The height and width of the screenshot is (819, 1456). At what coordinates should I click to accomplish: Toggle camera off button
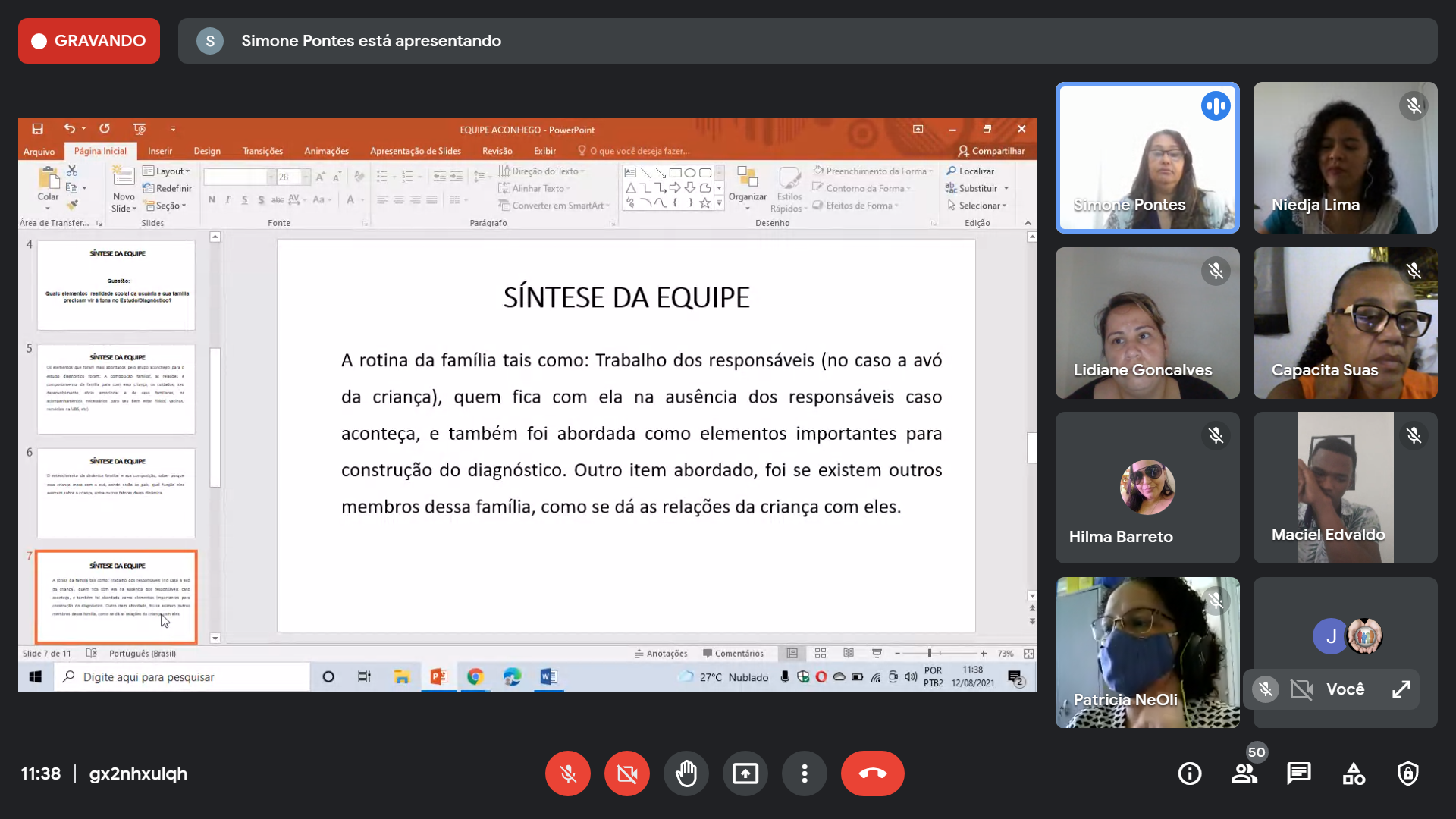tap(627, 773)
